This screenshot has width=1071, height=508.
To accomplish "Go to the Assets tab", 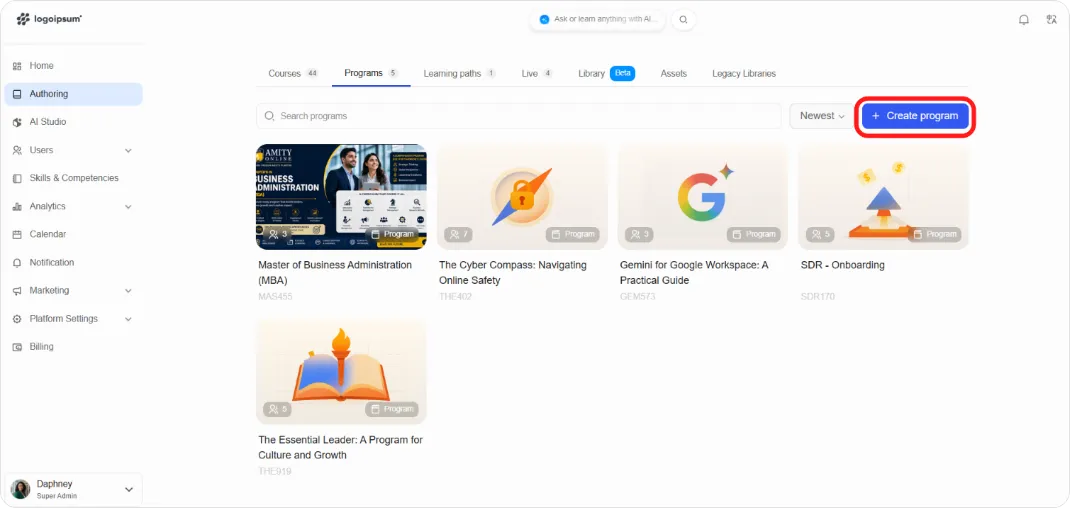I will [673, 73].
